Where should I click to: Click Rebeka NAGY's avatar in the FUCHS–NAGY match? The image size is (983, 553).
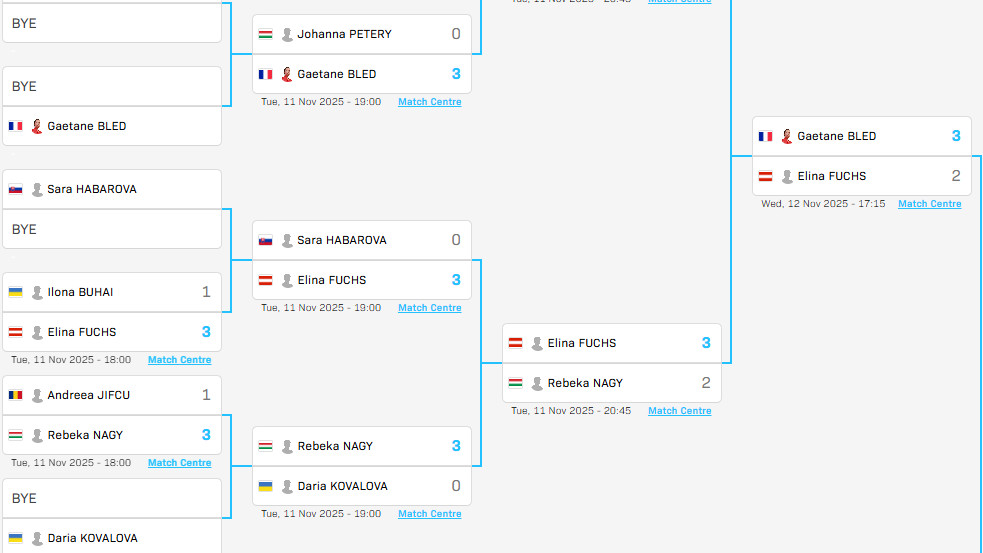tap(537, 383)
